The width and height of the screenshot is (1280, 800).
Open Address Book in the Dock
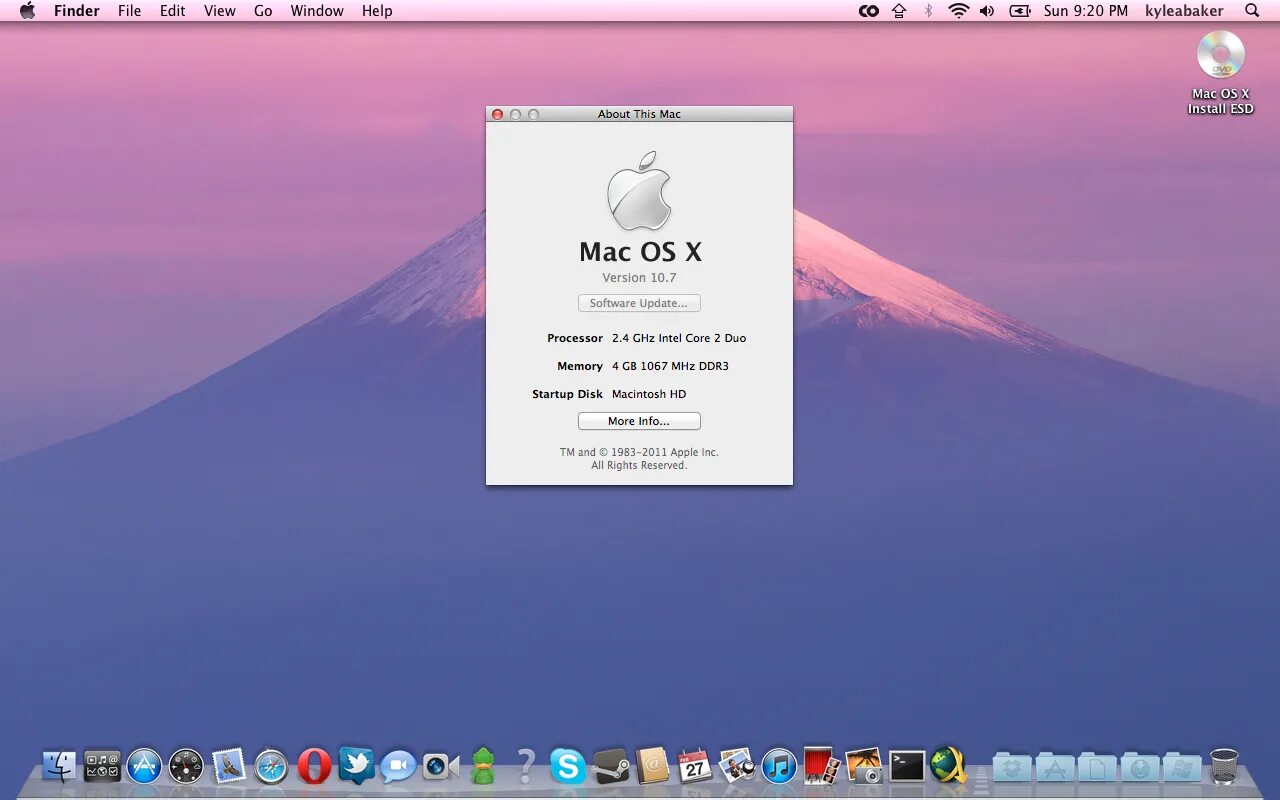click(x=653, y=766)
